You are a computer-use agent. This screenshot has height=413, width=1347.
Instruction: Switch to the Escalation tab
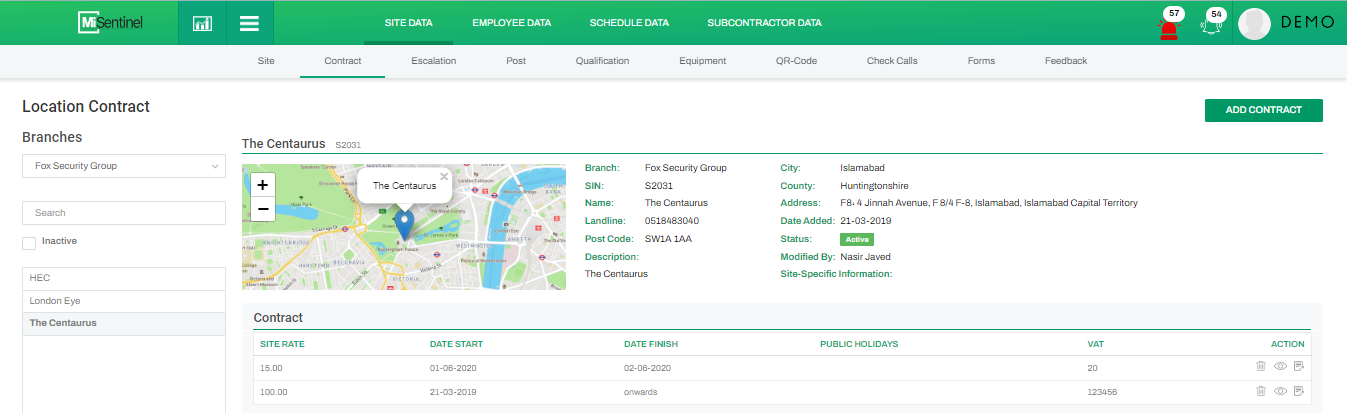(x=433, y=61)
